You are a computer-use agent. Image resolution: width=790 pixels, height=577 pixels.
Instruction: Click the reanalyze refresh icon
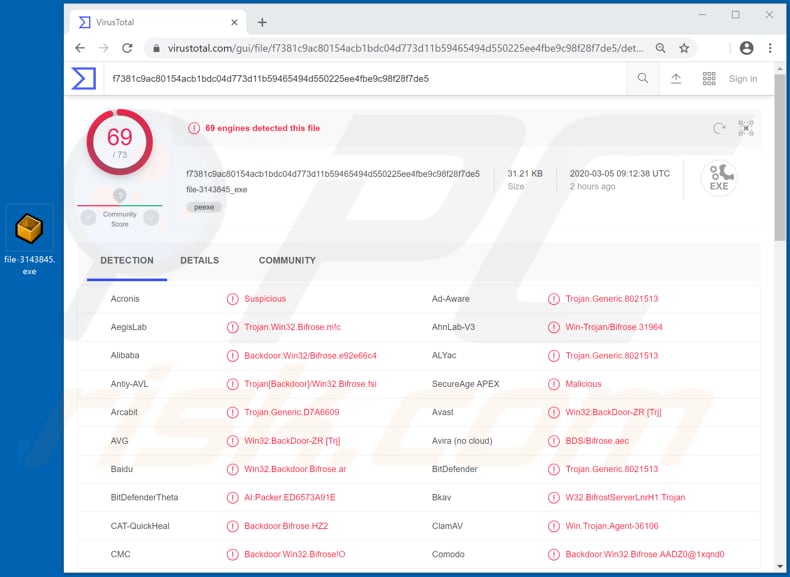pyautogui.click(x=719, y=128)
